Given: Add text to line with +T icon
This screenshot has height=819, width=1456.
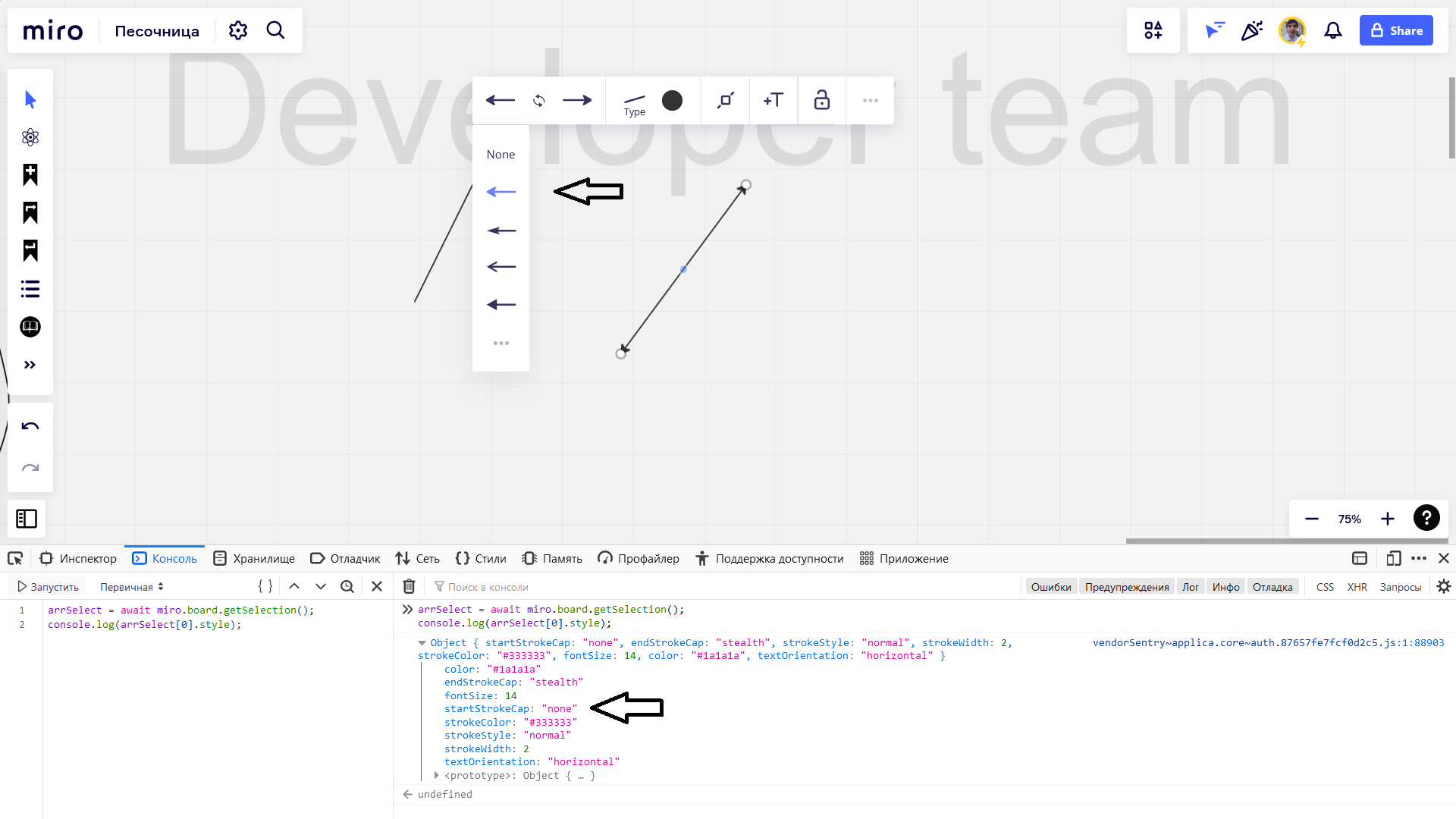Looking at the screenshot, I should [773, 100].
